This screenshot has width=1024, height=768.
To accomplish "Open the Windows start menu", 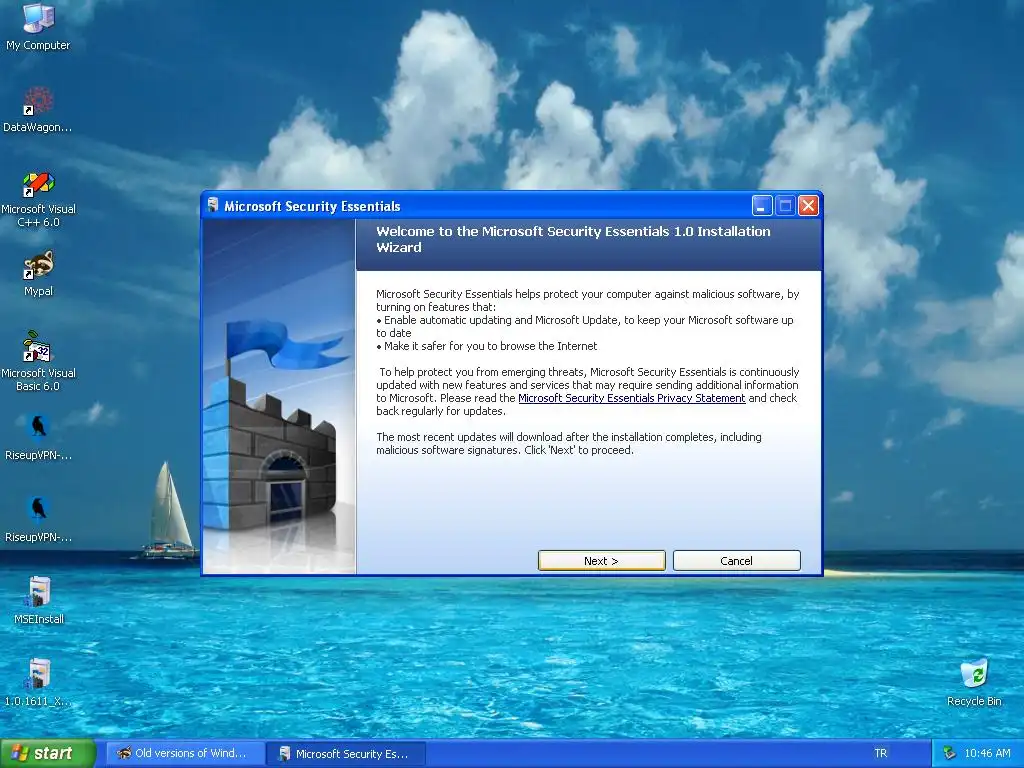I will [48, 754].
